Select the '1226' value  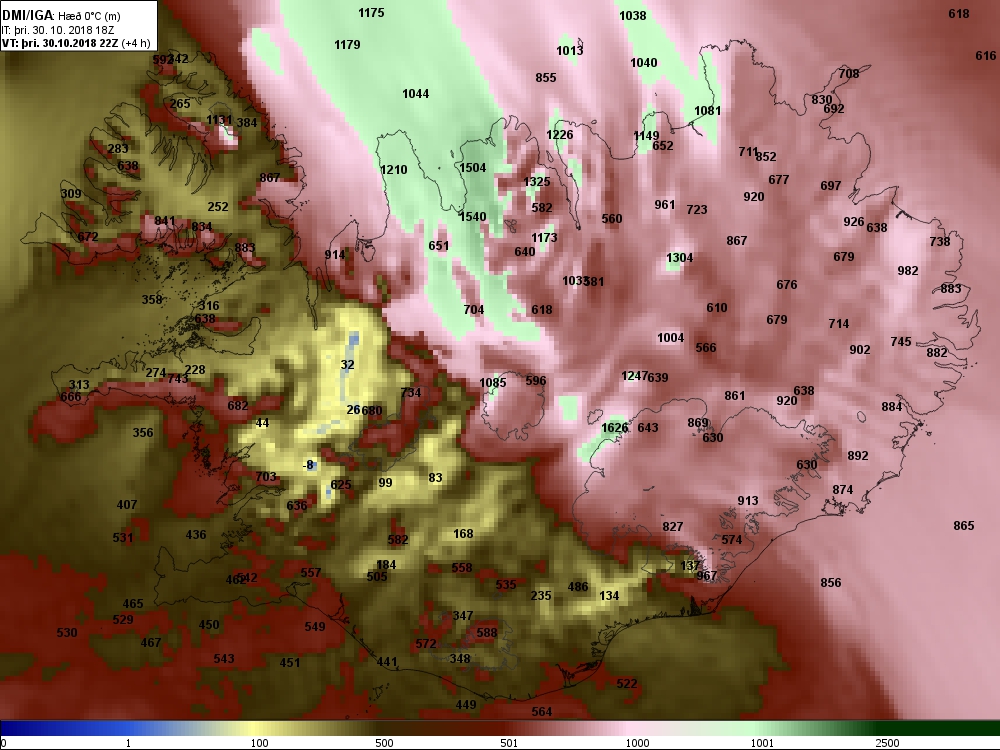pos(559,135)
